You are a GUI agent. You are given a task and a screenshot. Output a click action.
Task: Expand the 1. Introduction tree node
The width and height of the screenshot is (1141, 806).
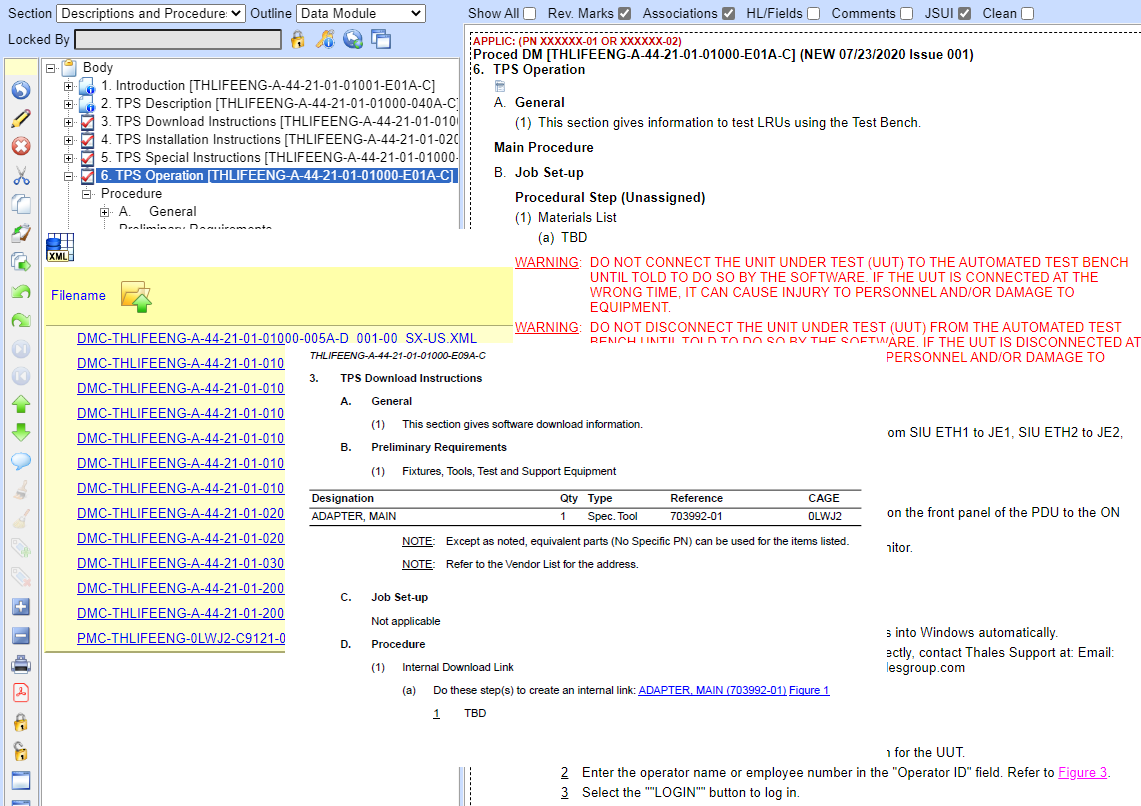coord(68,87)
